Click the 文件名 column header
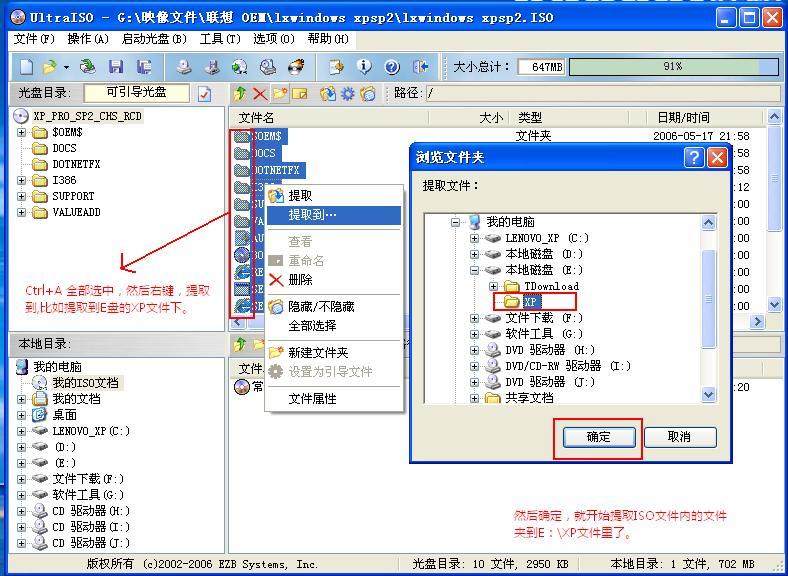 (329, 118)
